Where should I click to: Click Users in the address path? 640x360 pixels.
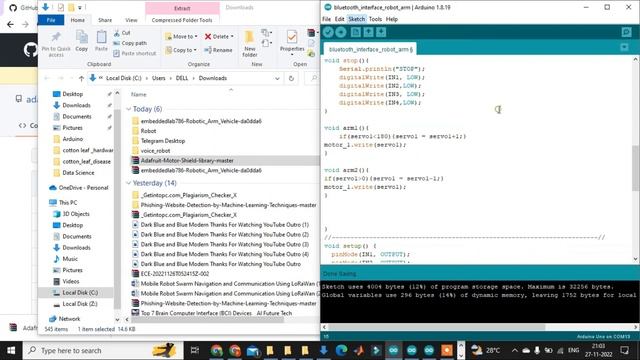point(159,78)
